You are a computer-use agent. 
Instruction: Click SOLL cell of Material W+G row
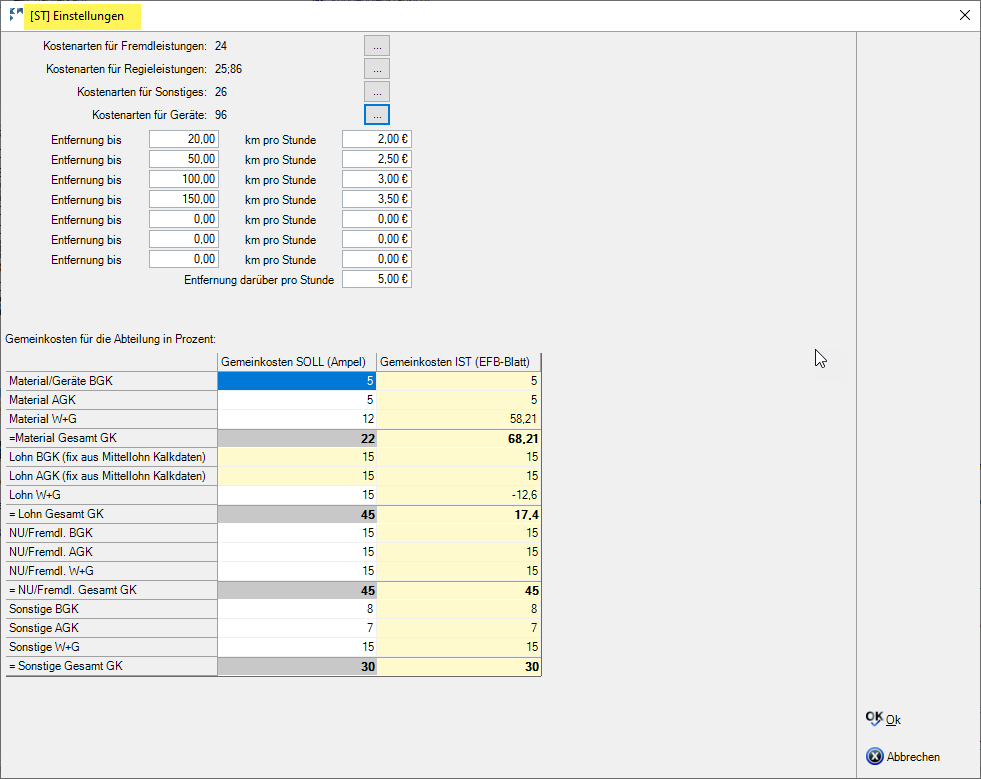point(297,419)
